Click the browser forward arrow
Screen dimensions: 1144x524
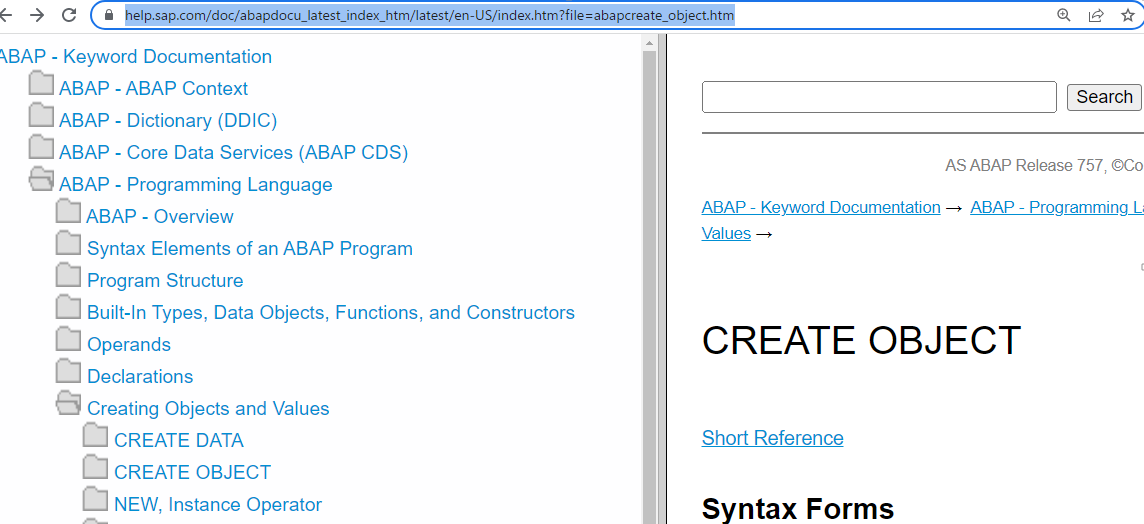point(37,15)
